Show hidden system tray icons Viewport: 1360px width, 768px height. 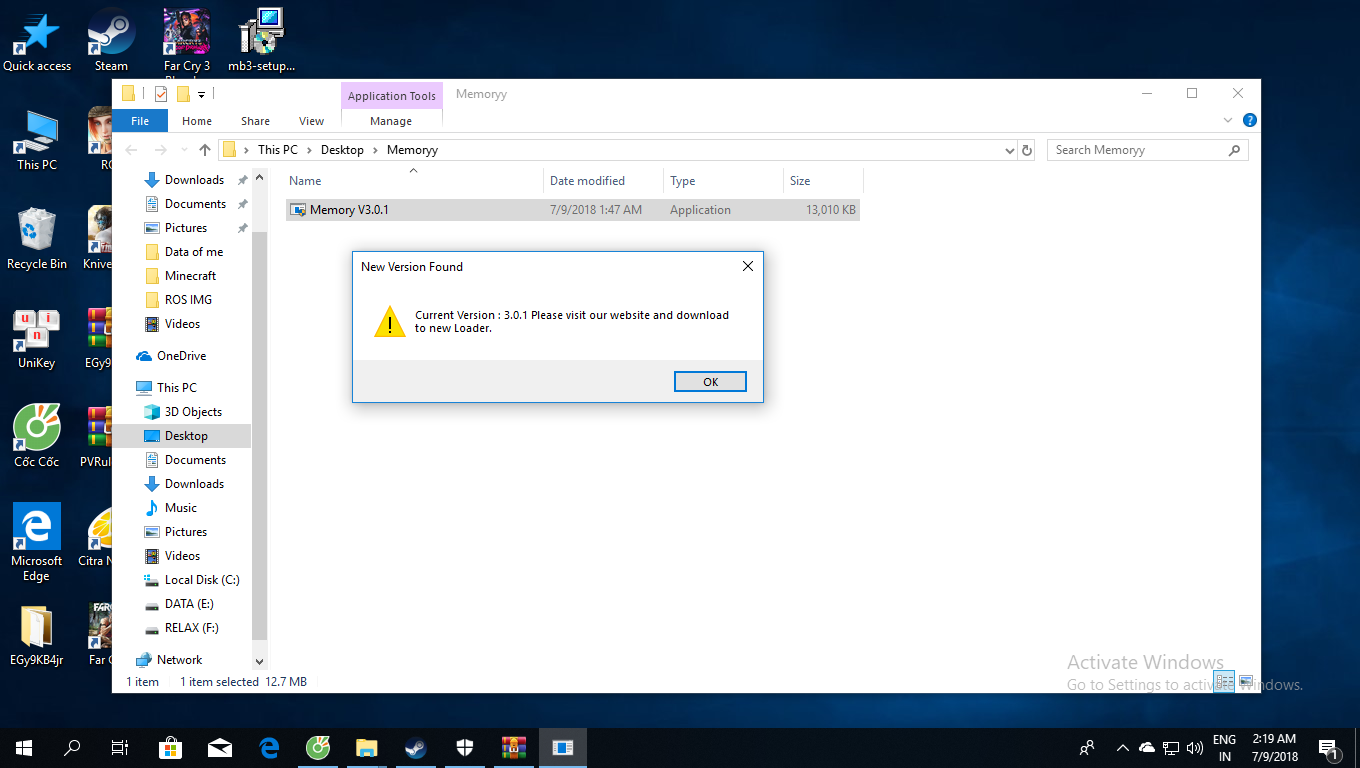click(x=1122, y=748)
